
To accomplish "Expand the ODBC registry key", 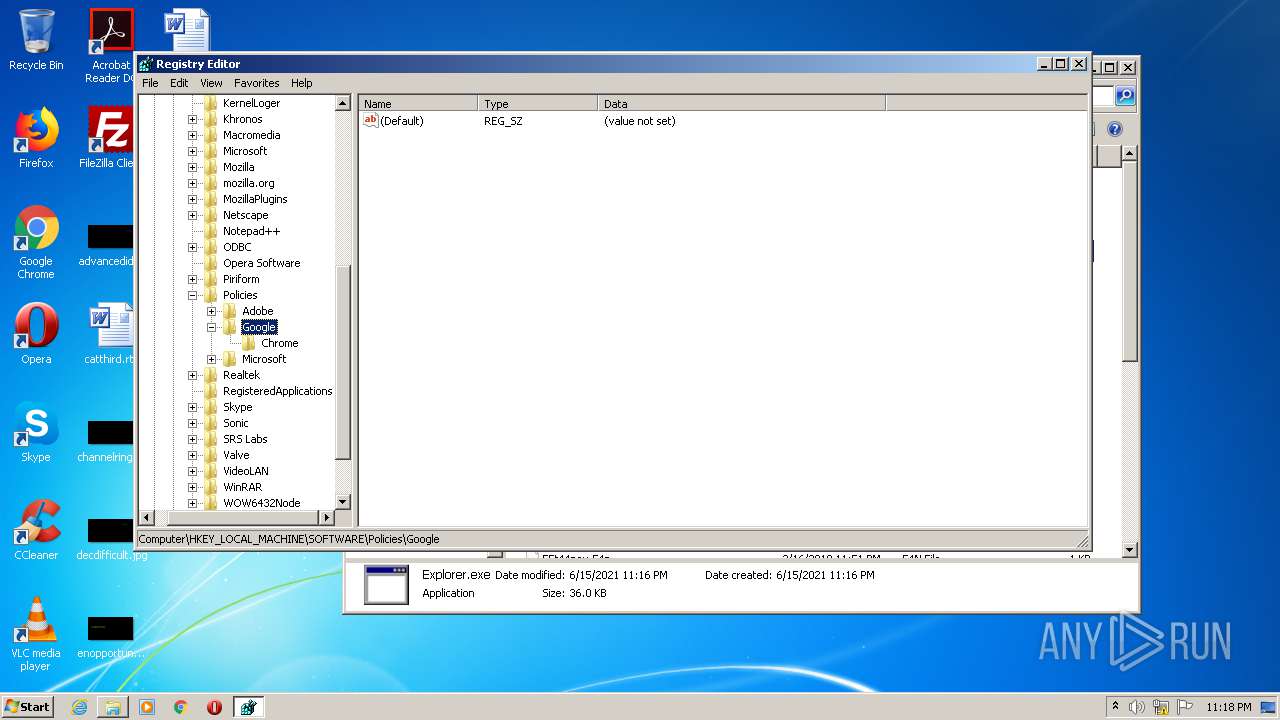I will click(193, 247).
